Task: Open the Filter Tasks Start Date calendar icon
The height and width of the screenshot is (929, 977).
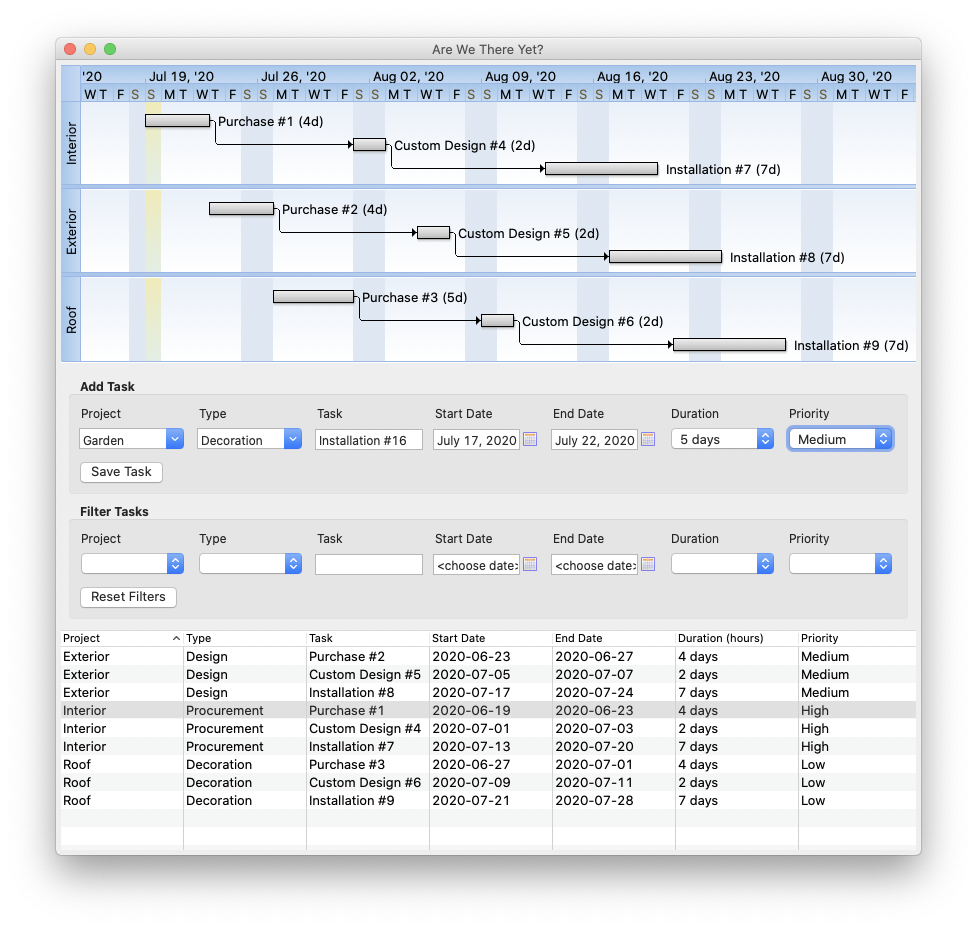Action: click(530, 565)
